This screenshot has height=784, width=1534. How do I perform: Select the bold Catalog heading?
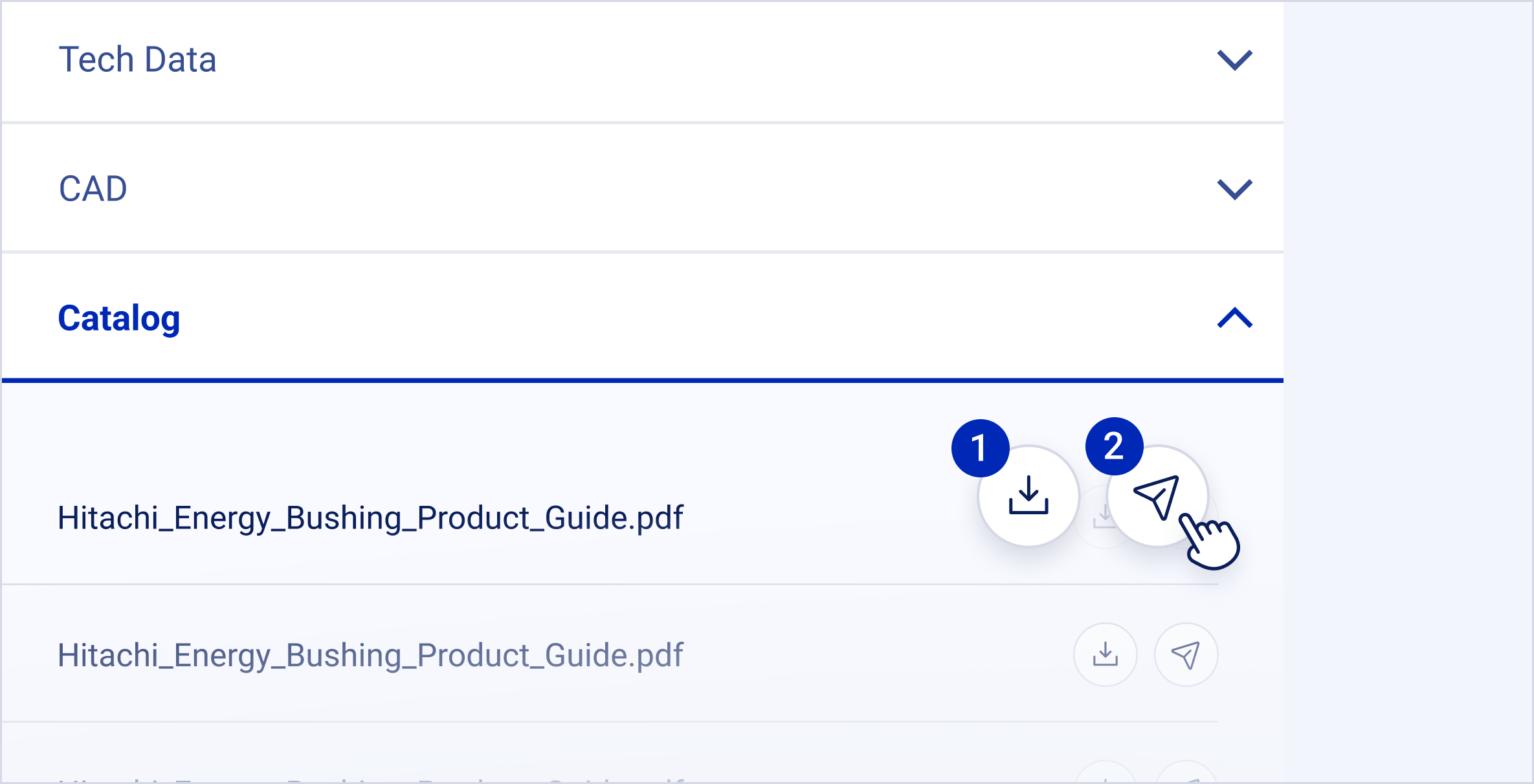point(119,318)
